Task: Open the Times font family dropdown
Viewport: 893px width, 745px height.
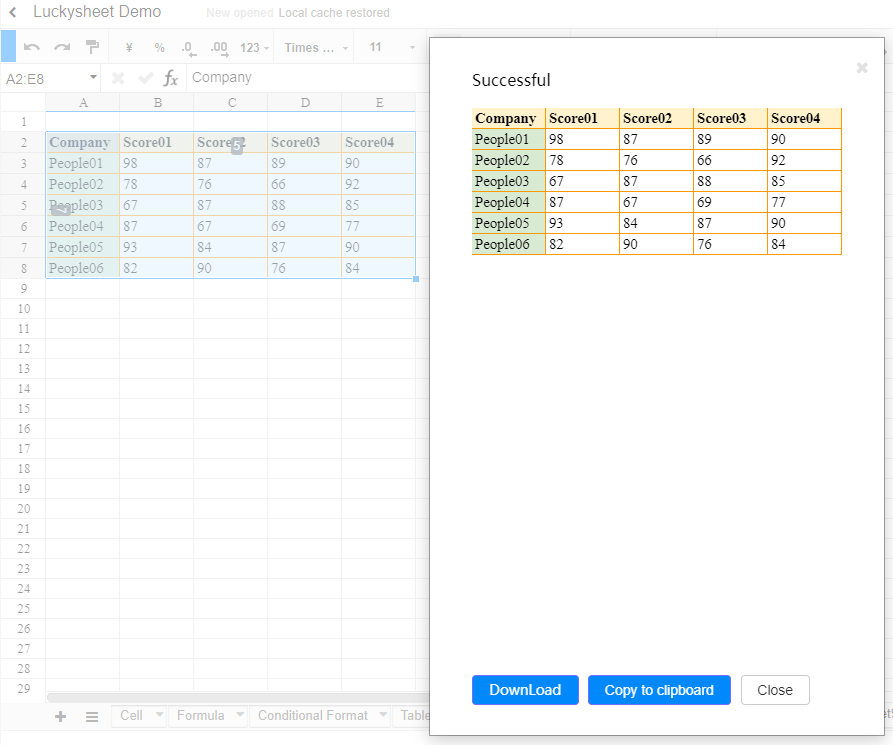Action: (x=313, y=46)
